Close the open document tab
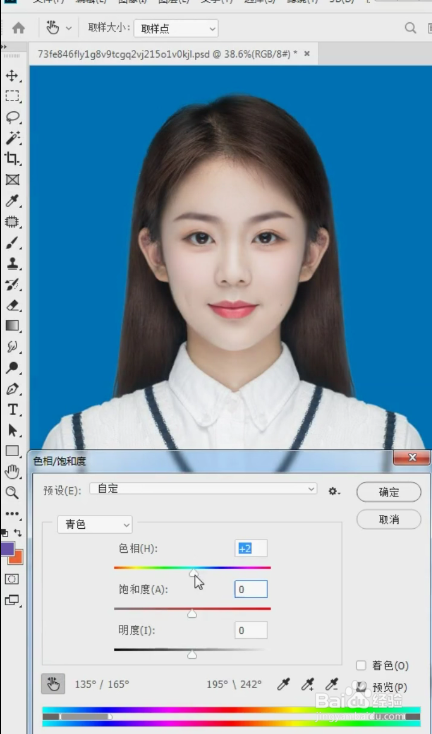 pyautogui.click(x=307, y=54)
